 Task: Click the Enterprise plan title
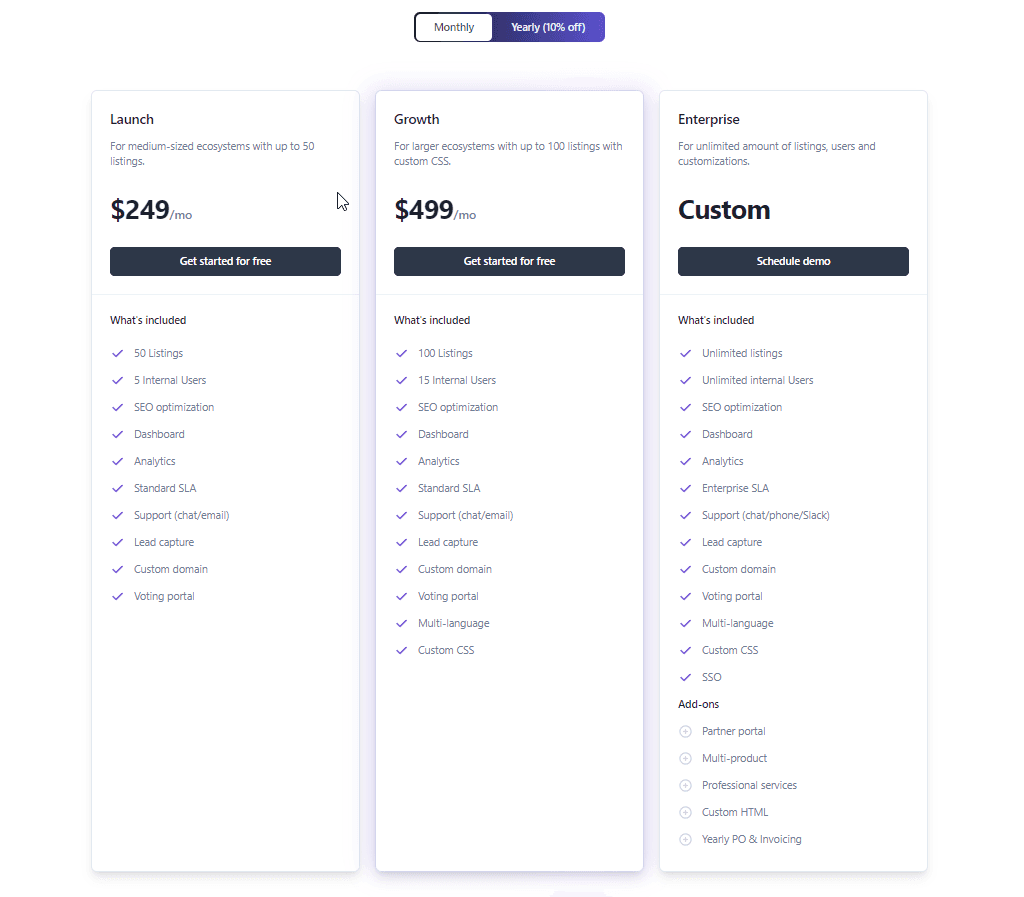[709, 119]
